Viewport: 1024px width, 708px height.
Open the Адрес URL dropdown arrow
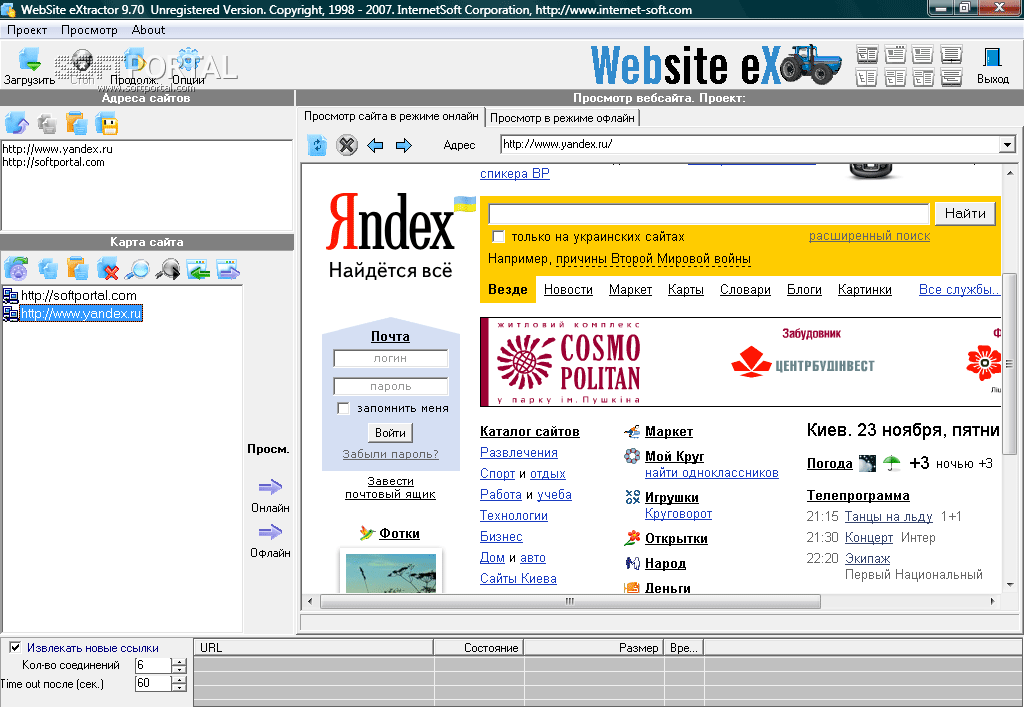[1007, 144]
